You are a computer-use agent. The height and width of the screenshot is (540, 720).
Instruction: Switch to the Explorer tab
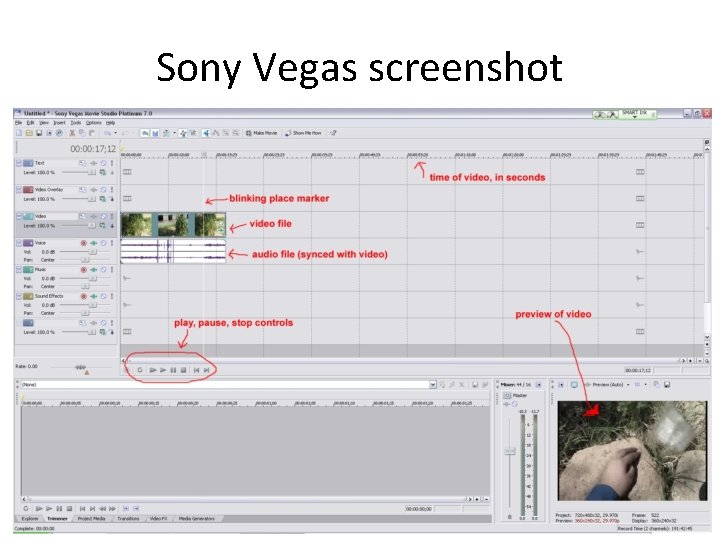pyautogui.click(x=30, y=518)
